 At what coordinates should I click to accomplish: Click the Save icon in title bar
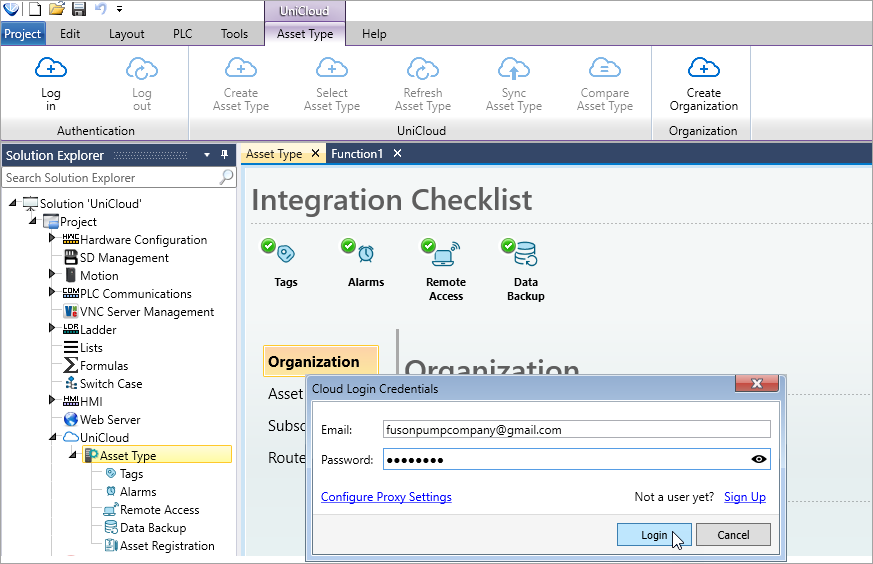[x=78, y=9]
